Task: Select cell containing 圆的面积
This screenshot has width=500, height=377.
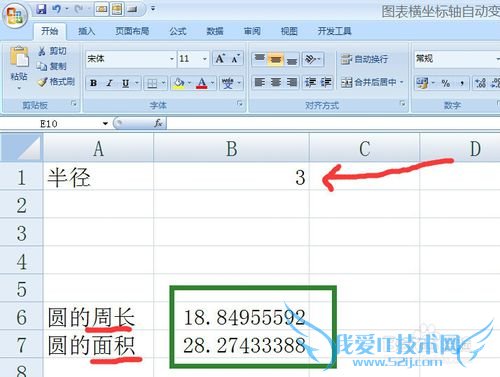Action: coord(98,345)
